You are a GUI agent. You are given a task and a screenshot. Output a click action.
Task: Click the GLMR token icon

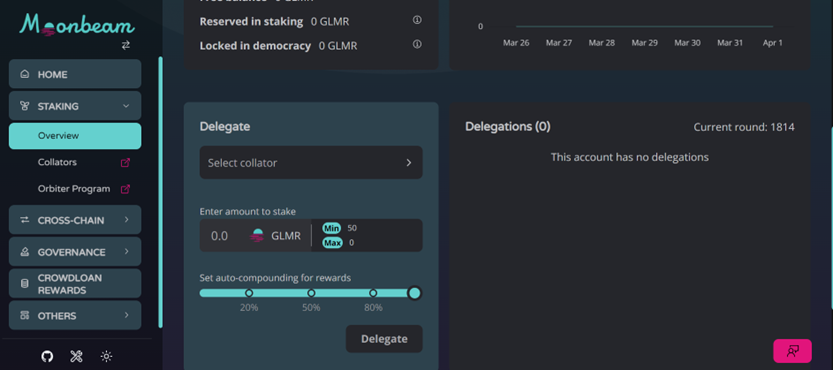(257, 236)
